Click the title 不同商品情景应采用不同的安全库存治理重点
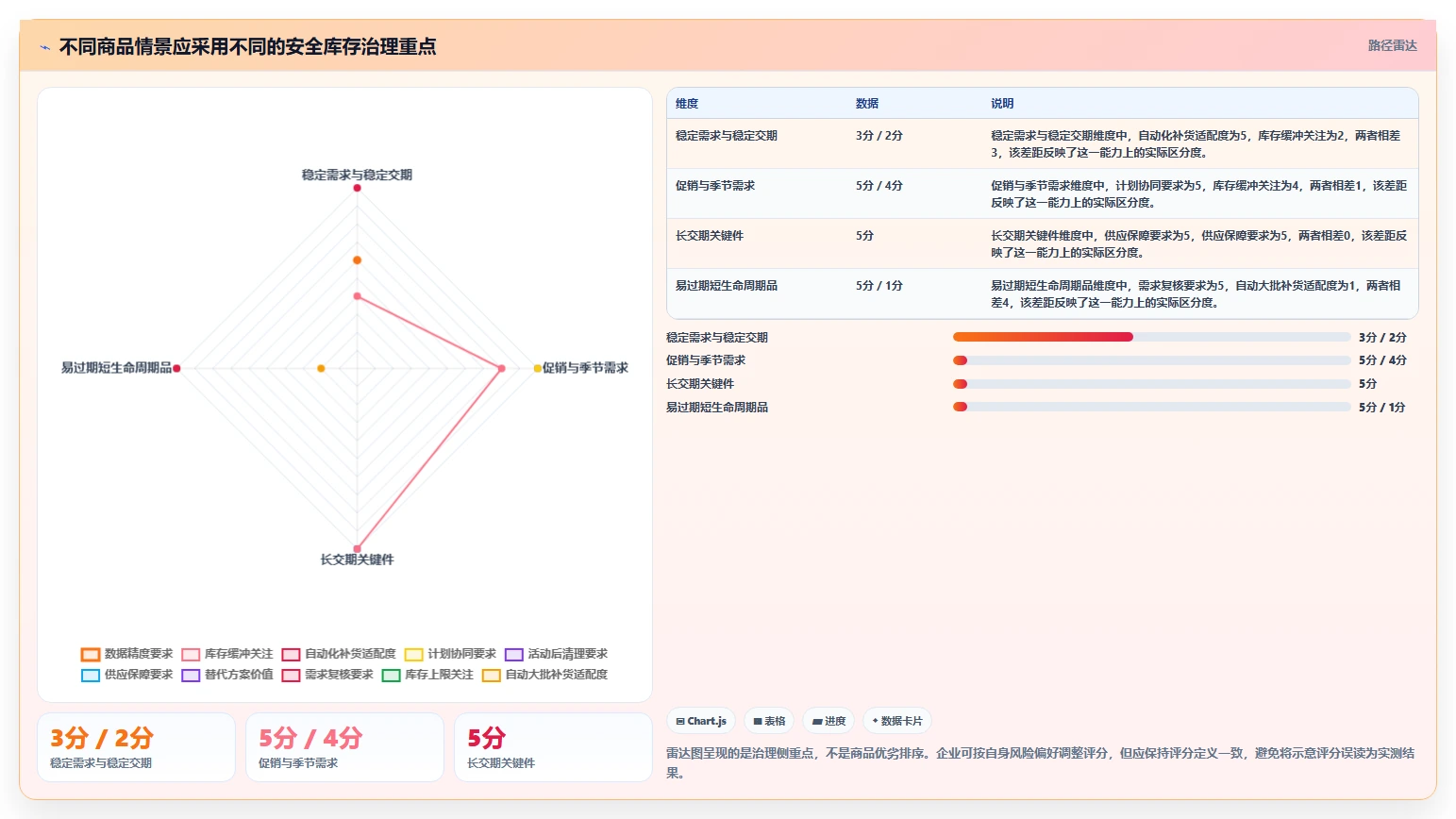This screenshot has height=819, width=1456. tap(247, 47)
